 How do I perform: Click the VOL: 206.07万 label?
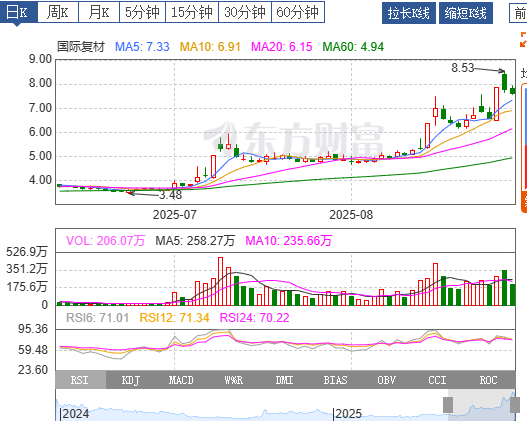click(105, 241)
